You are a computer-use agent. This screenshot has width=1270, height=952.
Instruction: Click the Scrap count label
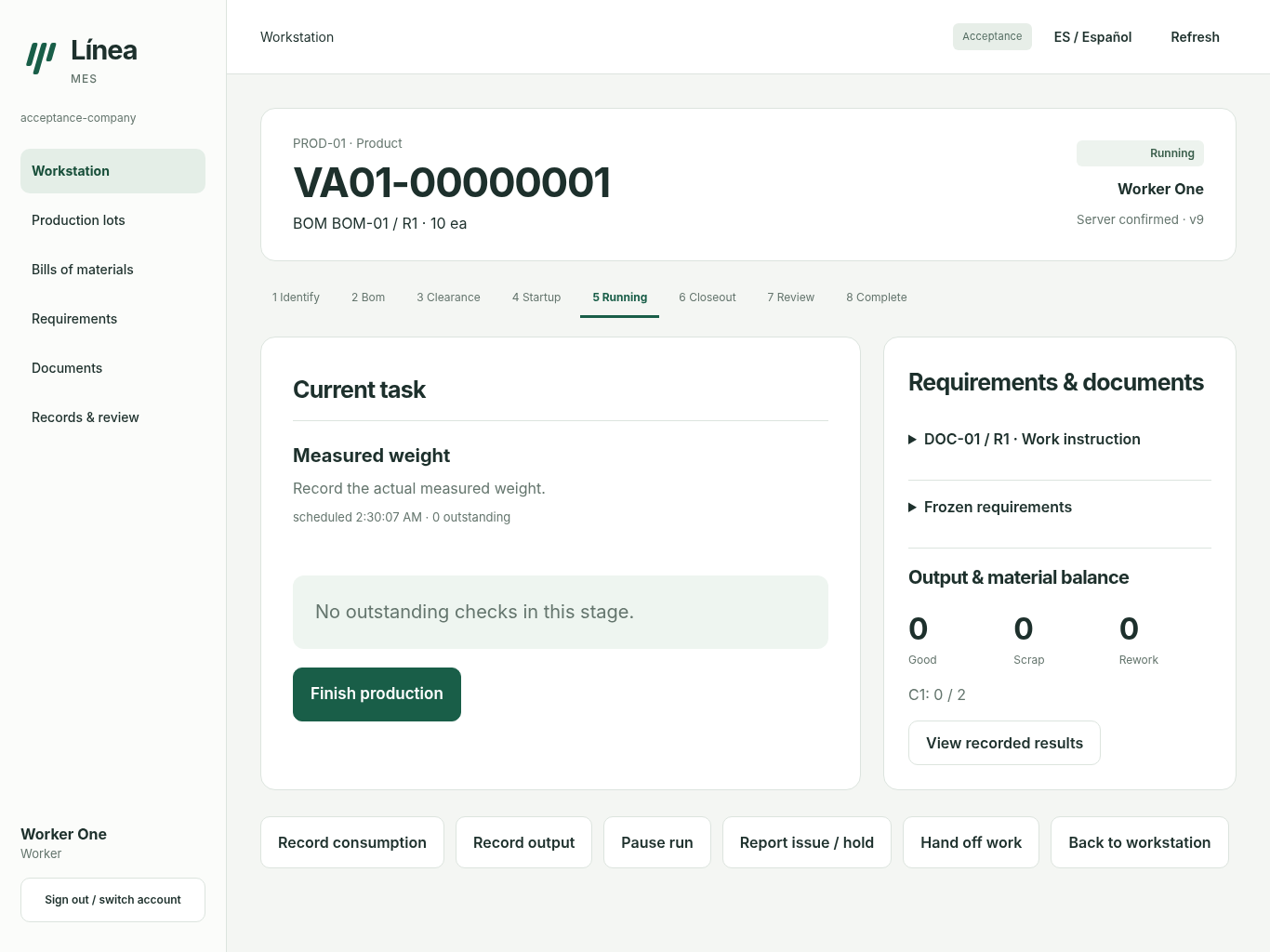point(1029,660)
